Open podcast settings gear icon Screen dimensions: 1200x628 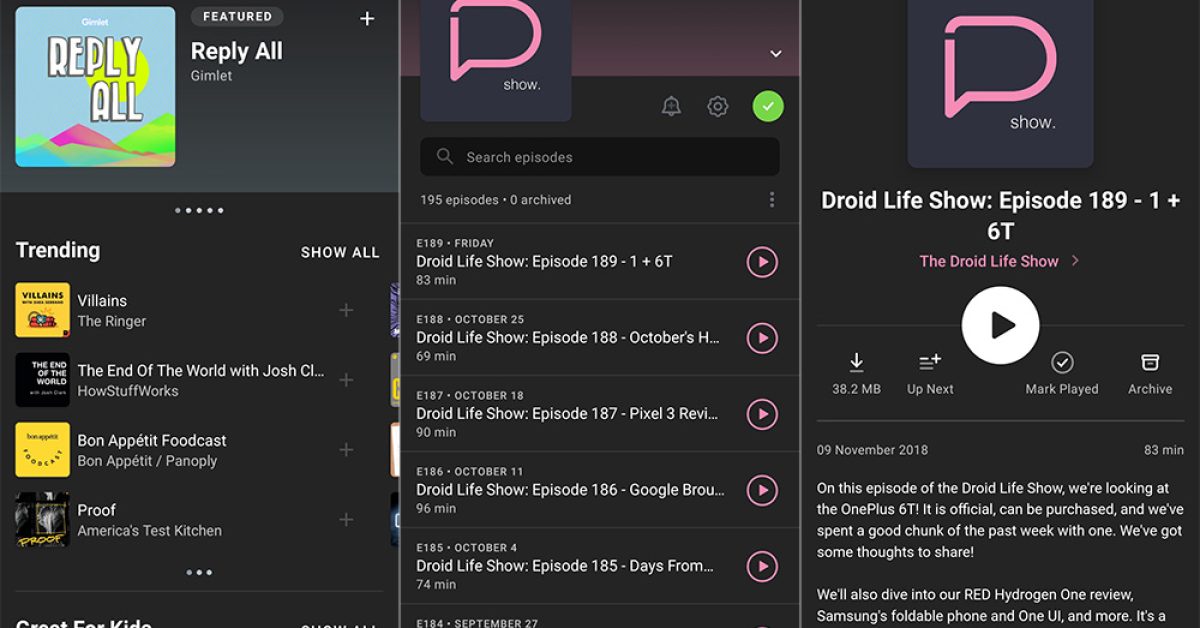point(717,106)
